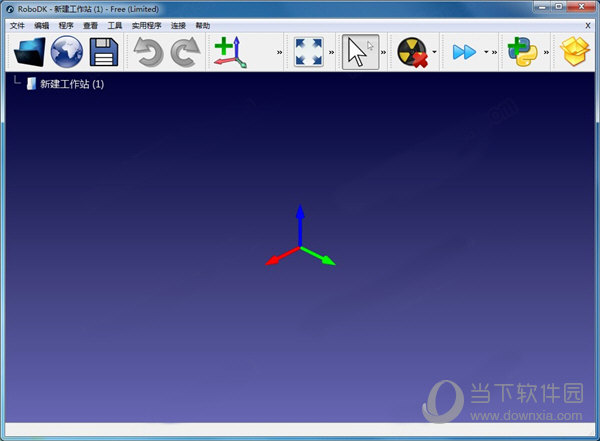600x441 pixels.
Task: Maximize the RoboDK window
Action: (559, 7)
